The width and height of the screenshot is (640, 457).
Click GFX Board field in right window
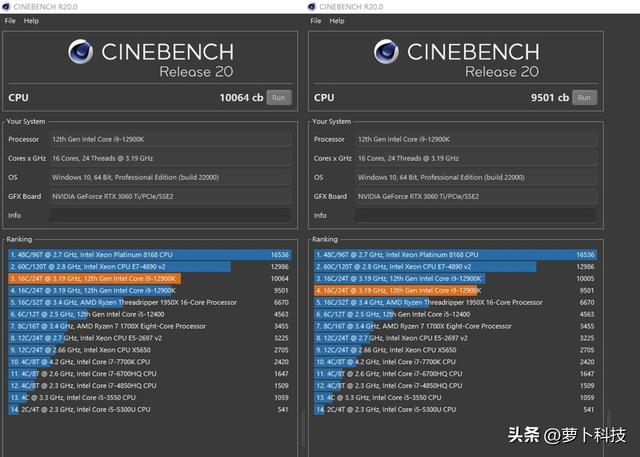point(476,197)
